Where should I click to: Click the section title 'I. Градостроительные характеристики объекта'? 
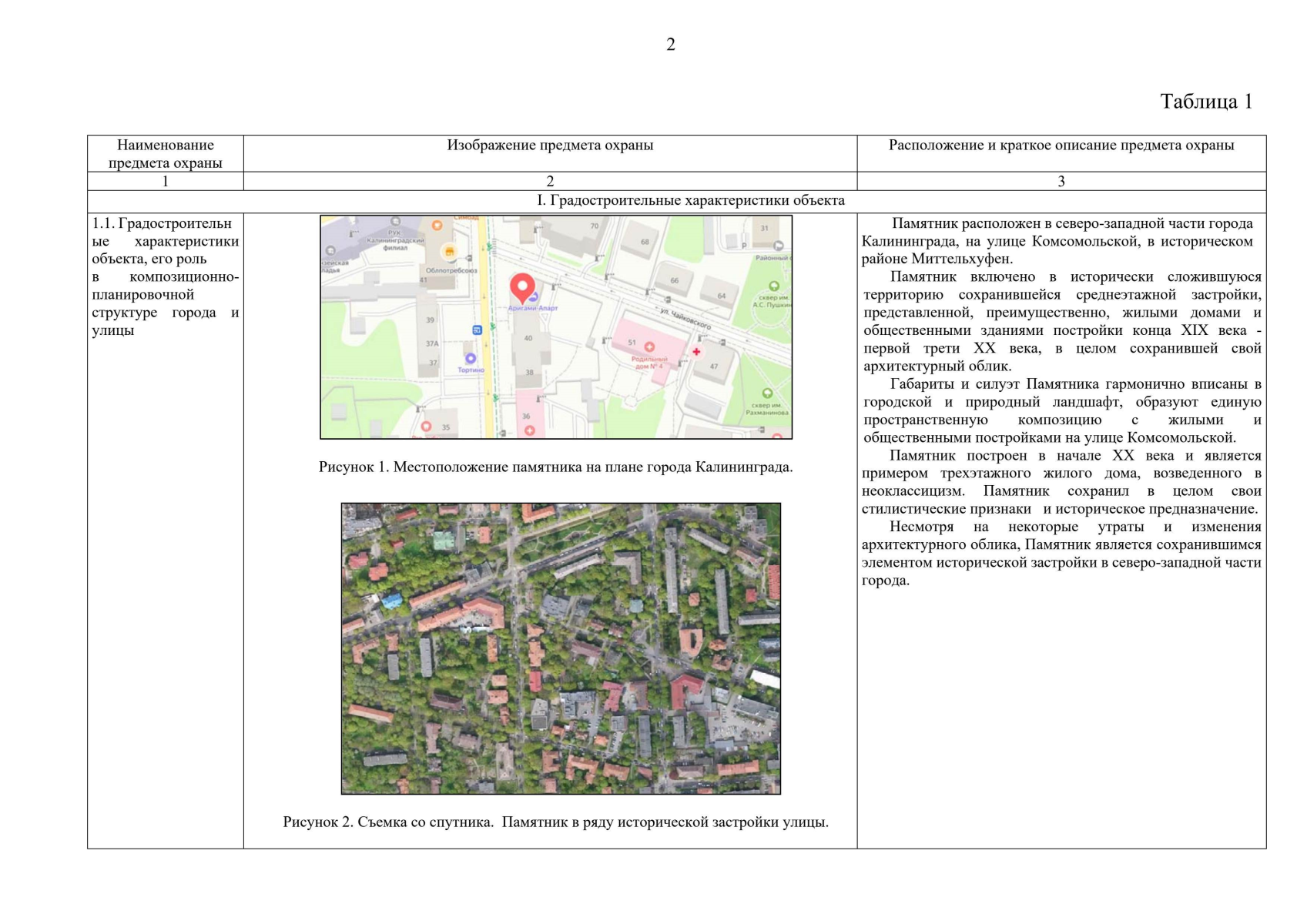tap(691, 201)
